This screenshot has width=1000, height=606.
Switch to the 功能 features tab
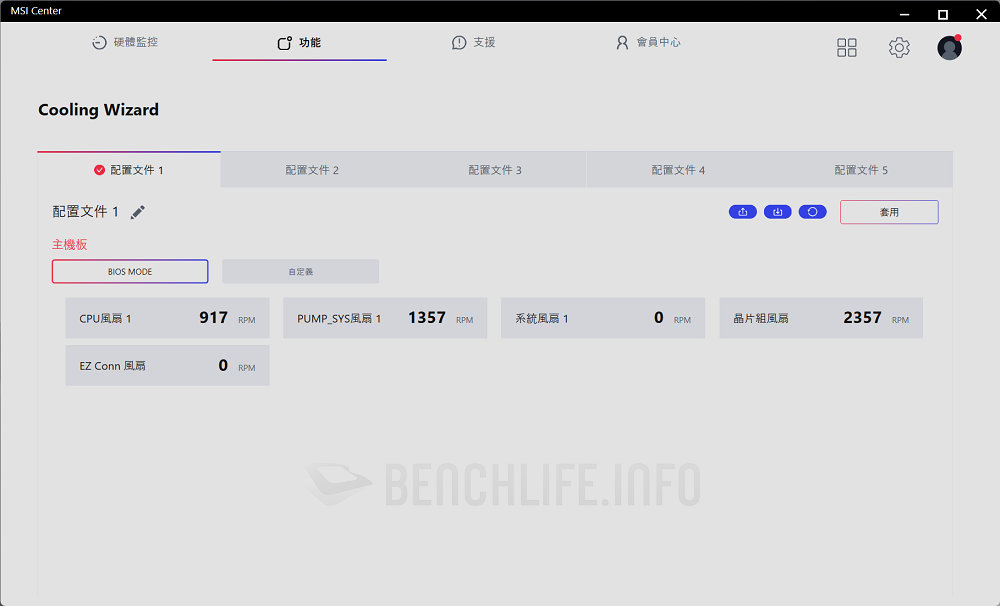(x=299, y=43)
